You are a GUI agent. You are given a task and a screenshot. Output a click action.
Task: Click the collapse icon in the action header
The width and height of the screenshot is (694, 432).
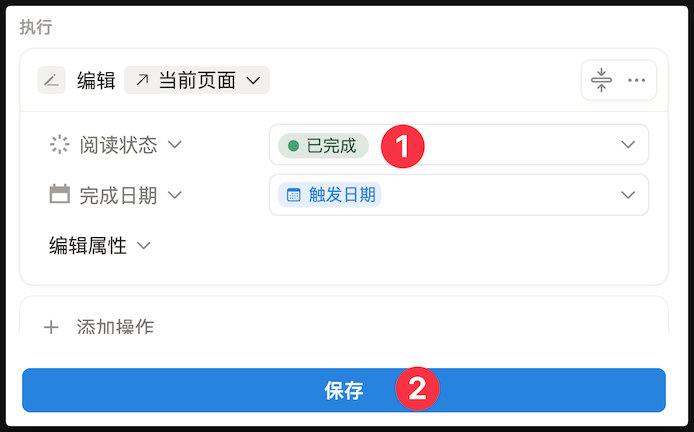click(601, 80)
